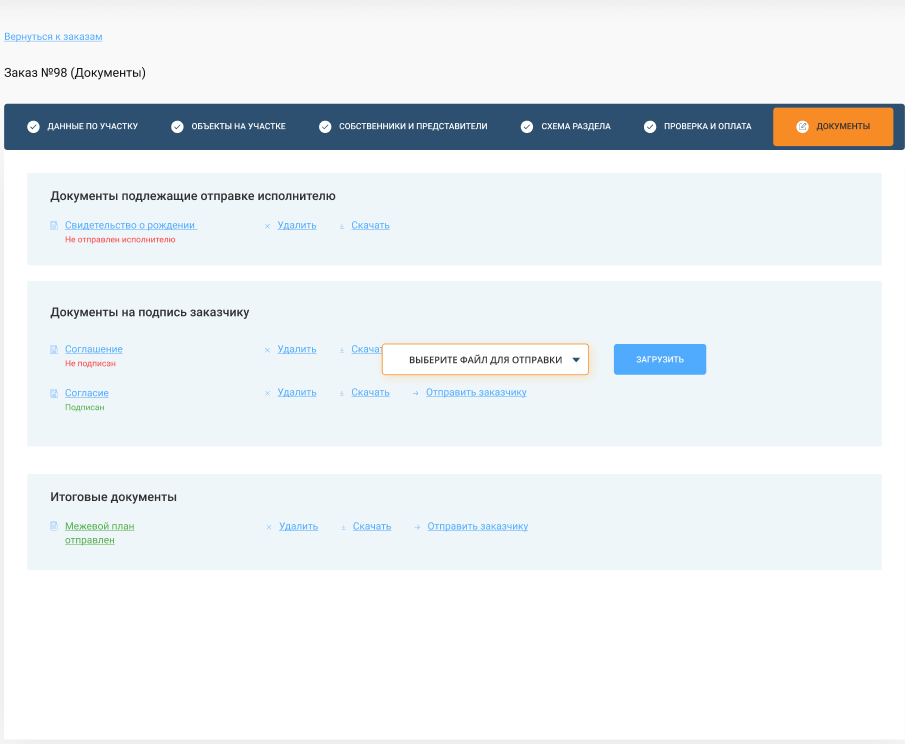The image size is (905, 744).
Task: Open the Согласие document link
Action: pos(87,393)
